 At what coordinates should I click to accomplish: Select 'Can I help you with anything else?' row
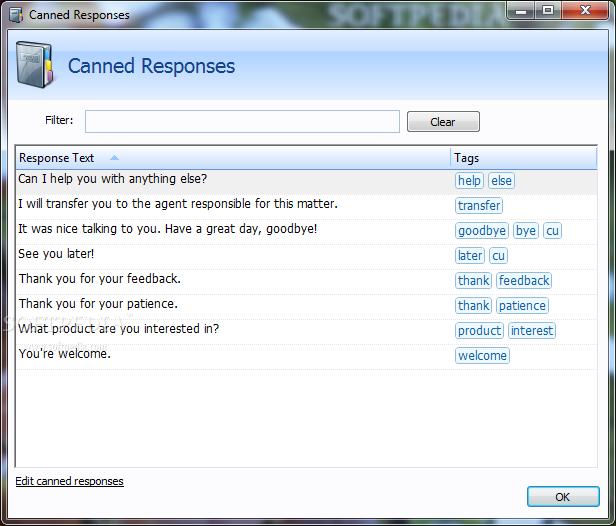[x=306, y=181]
